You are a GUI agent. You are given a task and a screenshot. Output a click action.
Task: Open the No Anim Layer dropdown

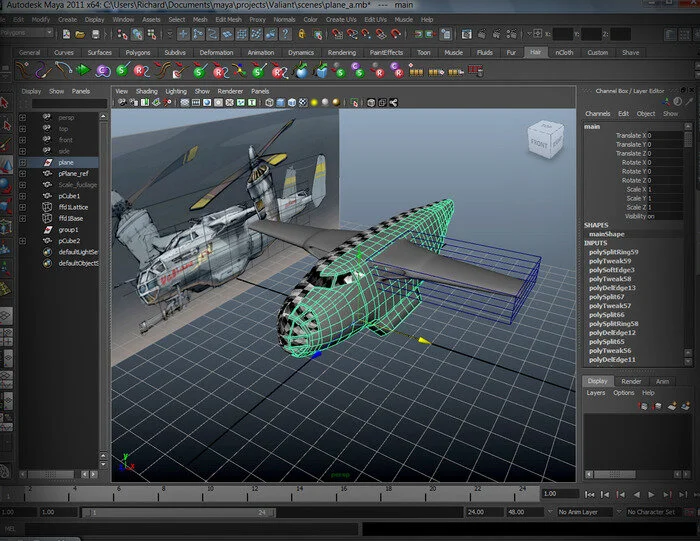coord(583,512)
